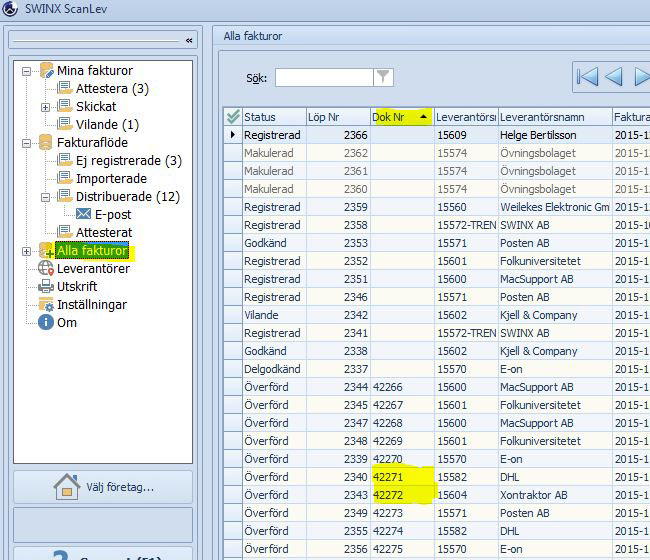Expand the Skickat tree node
Viewport: 650px width, 560px height.
coord(45,107)
